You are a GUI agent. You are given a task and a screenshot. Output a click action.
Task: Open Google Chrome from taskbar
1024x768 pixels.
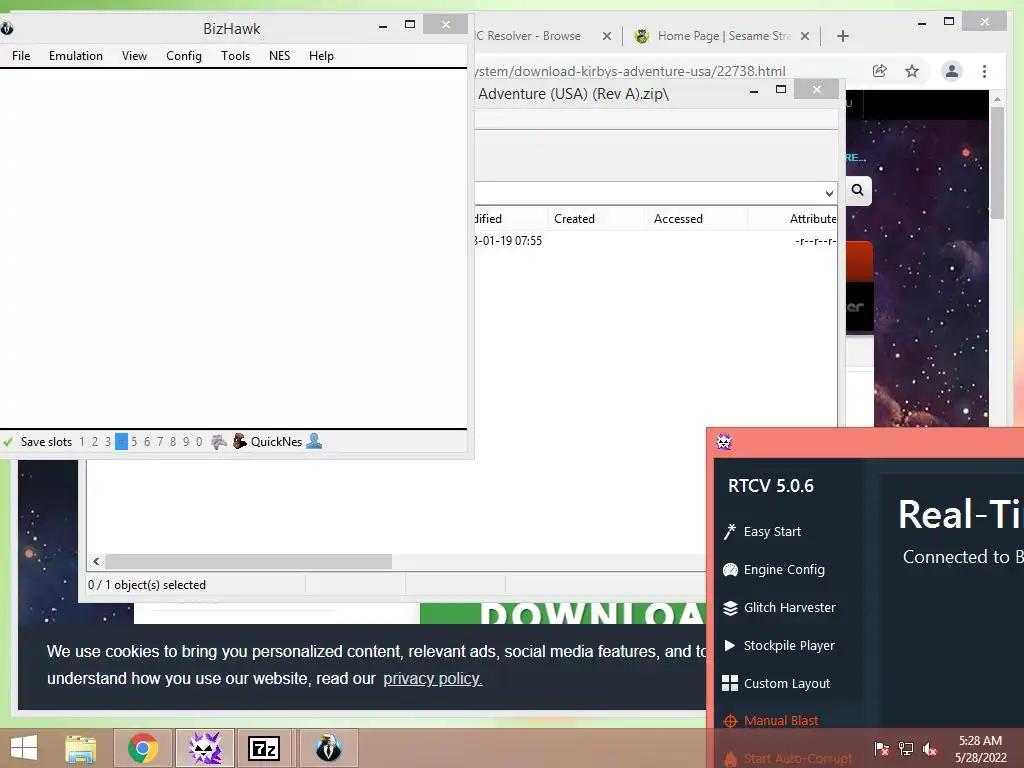pyautogui.click(x=143, y=748)
